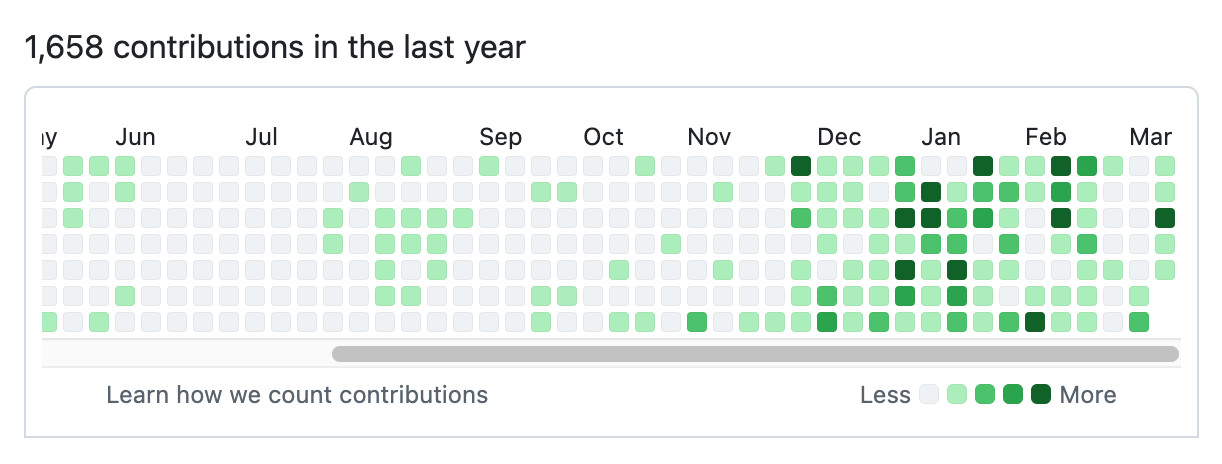Select the darkest green cell in Mar's last column

[x=1165, y=217]
